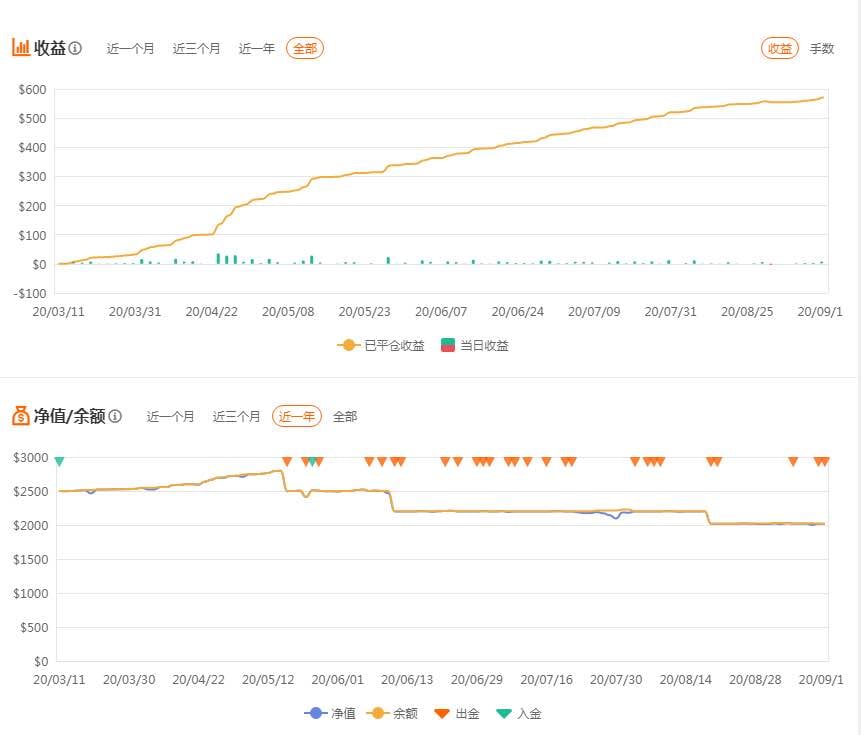Select 近三个月 in 净值/余额 chart
861x735 pixels.
tap(237, 416)
